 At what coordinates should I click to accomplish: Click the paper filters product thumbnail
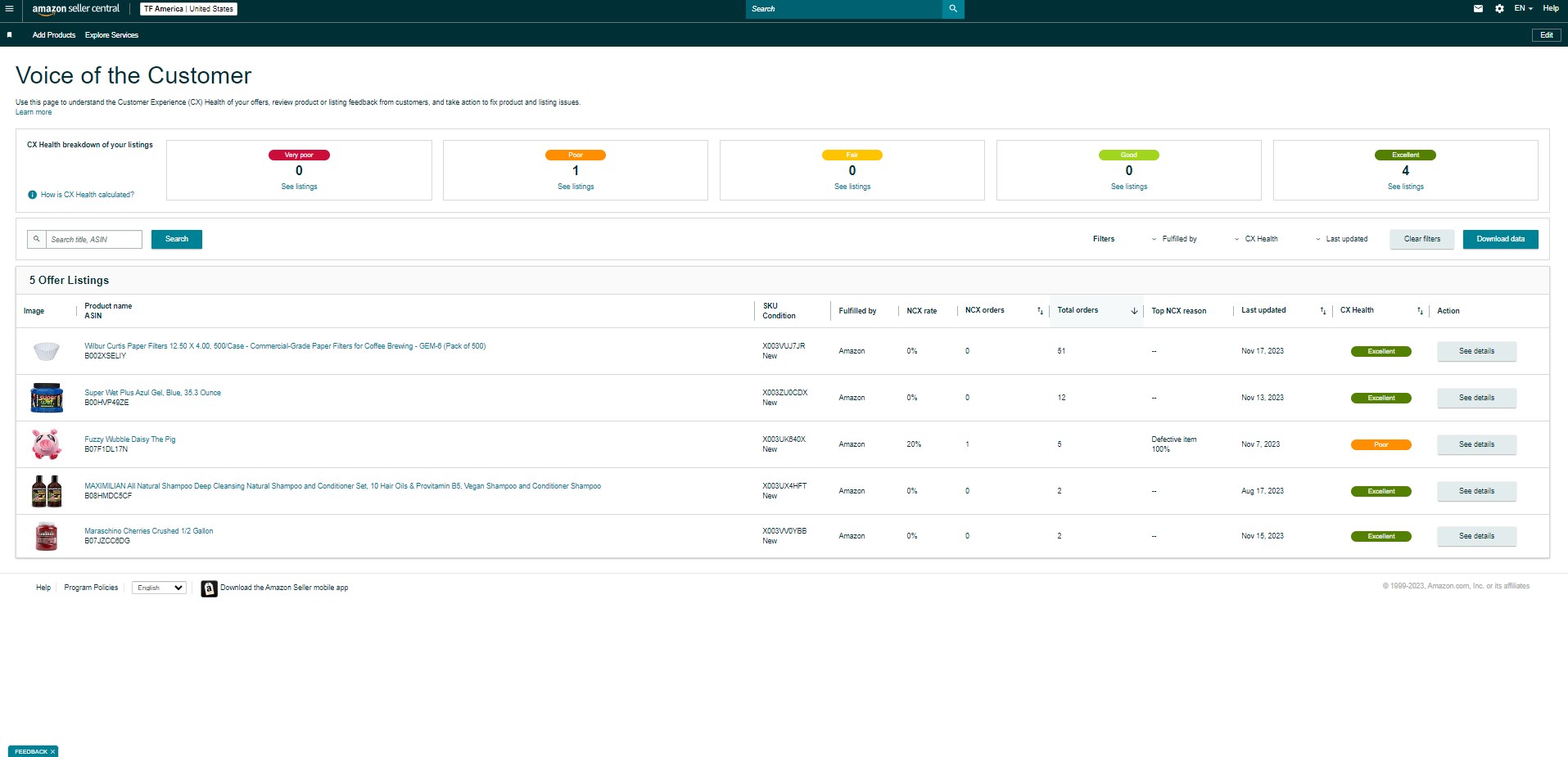(x=47, y=351)
